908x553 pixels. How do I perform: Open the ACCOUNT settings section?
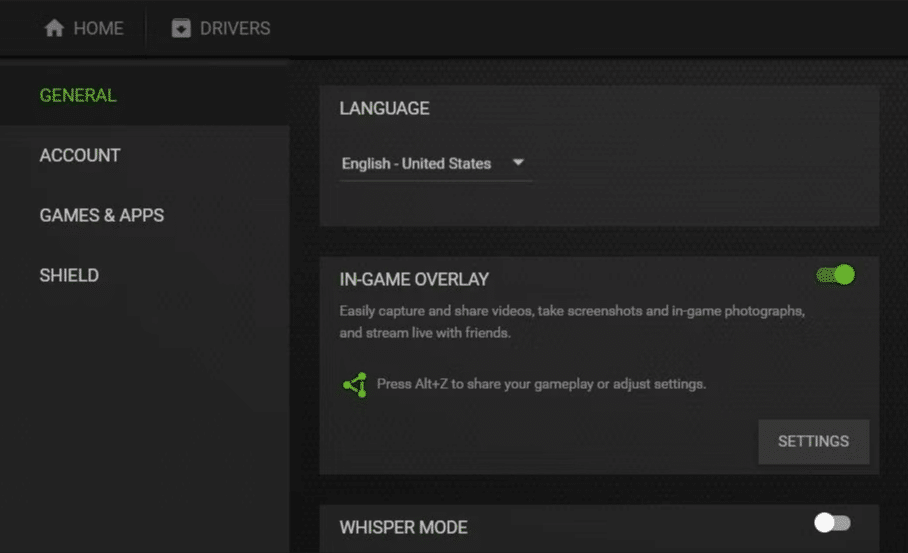tap(80, 155)
